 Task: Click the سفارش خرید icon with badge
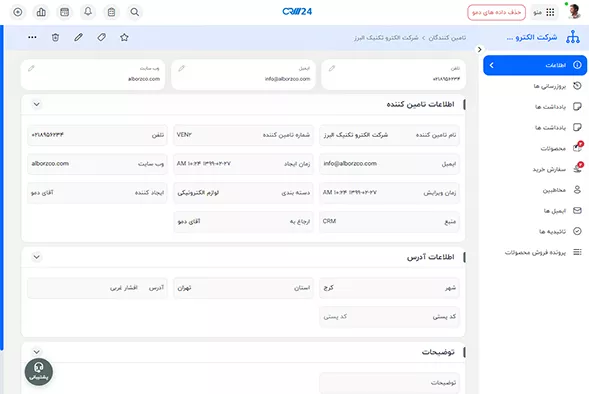click(578, 168)
